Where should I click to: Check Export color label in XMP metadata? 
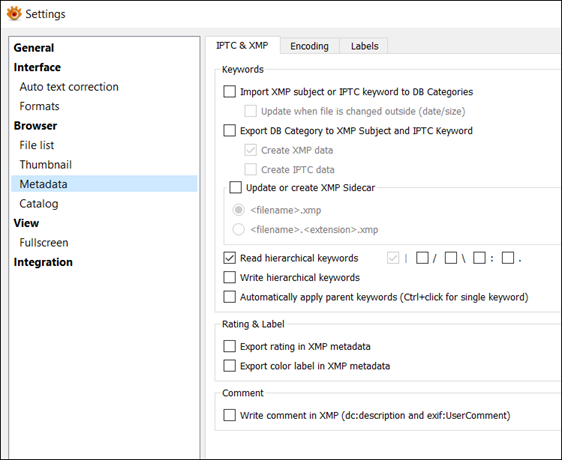pos(229,366)
